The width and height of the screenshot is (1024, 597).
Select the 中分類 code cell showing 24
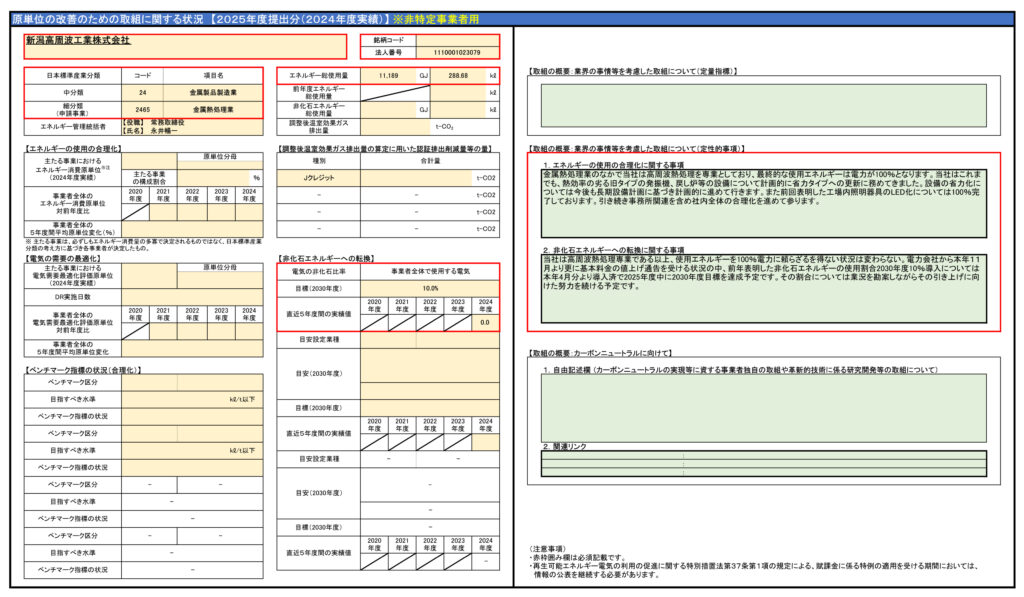pyautogui.click(x=143, y=92)
